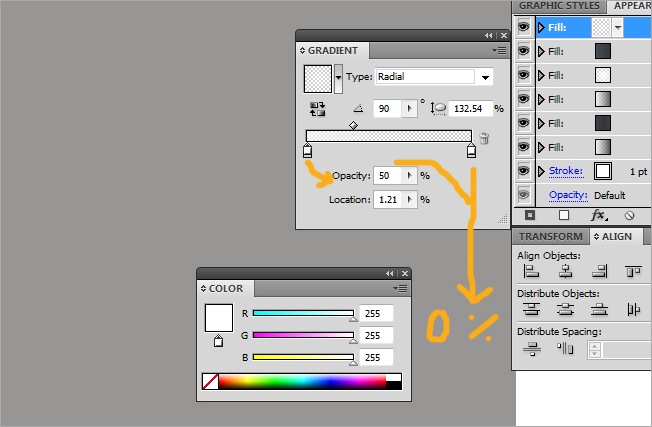
Task: Click the aspect ratio field showing 132.54
Action: point(470,109)
